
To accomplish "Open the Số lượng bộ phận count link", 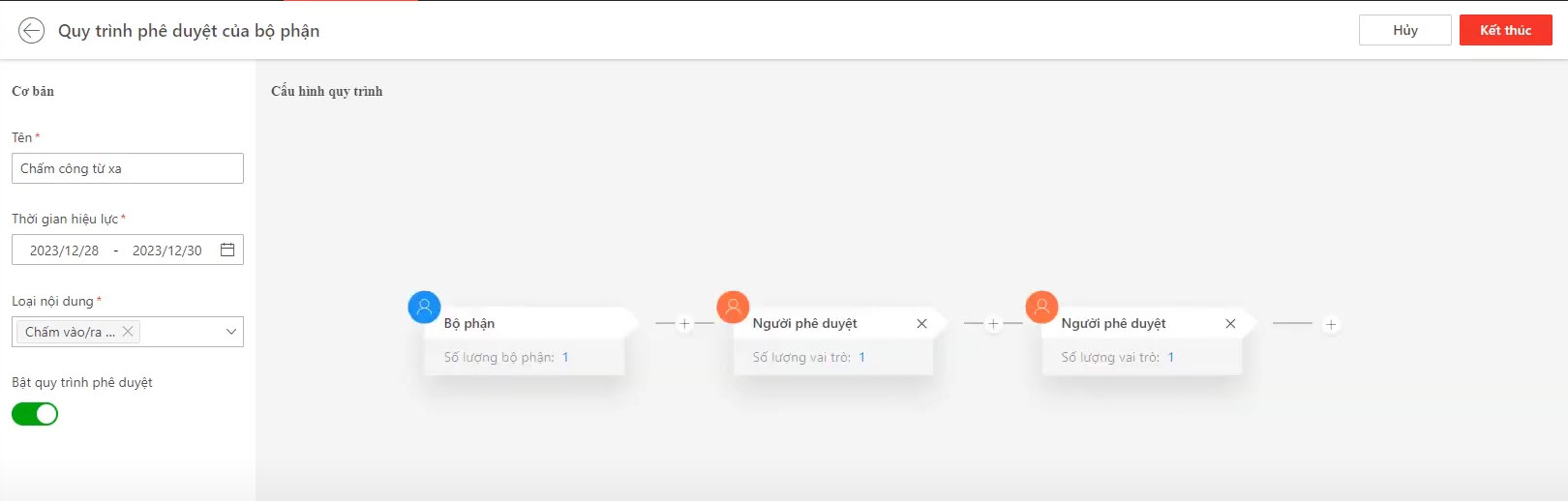I will [x=565, y=357].
